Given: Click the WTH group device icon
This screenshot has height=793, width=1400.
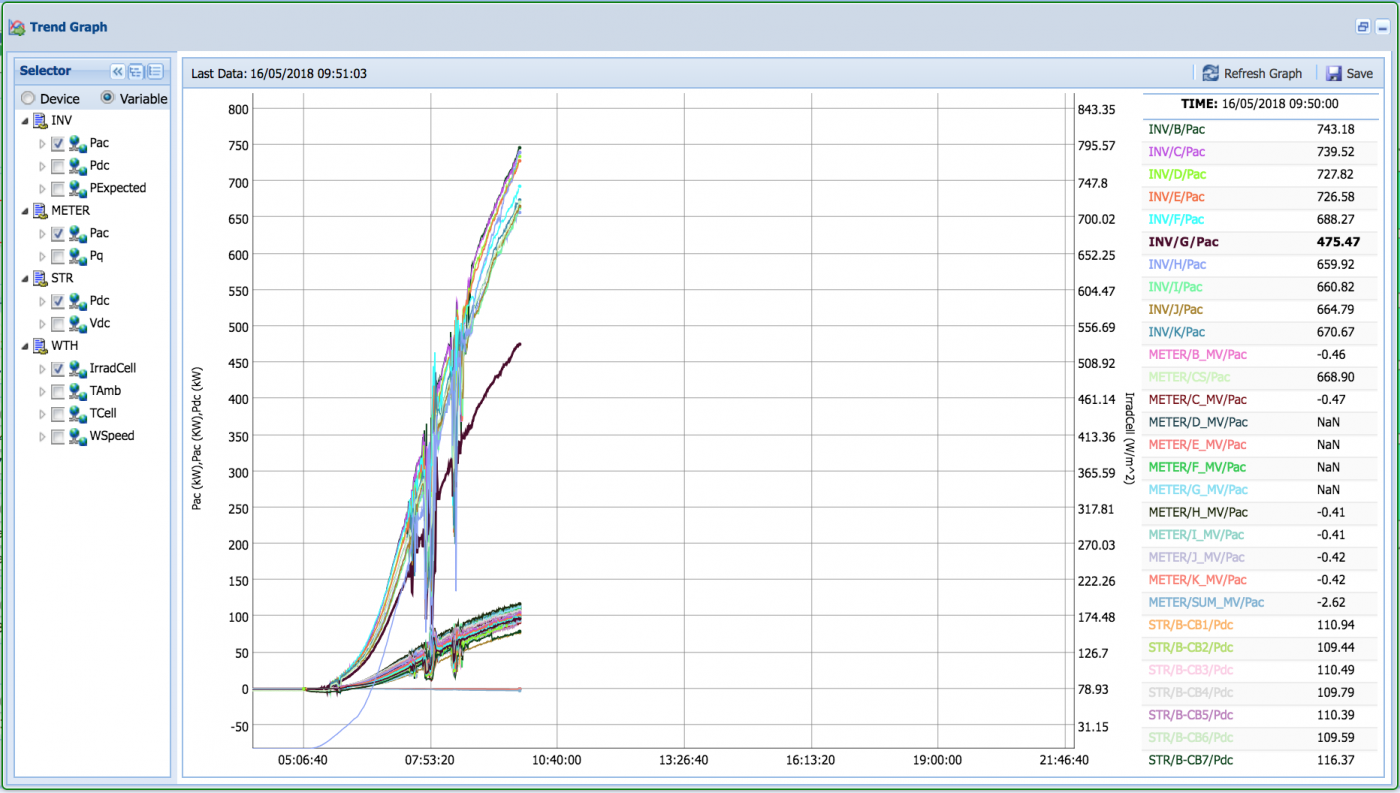Looking at the screenshot, I should coord(40,346).
